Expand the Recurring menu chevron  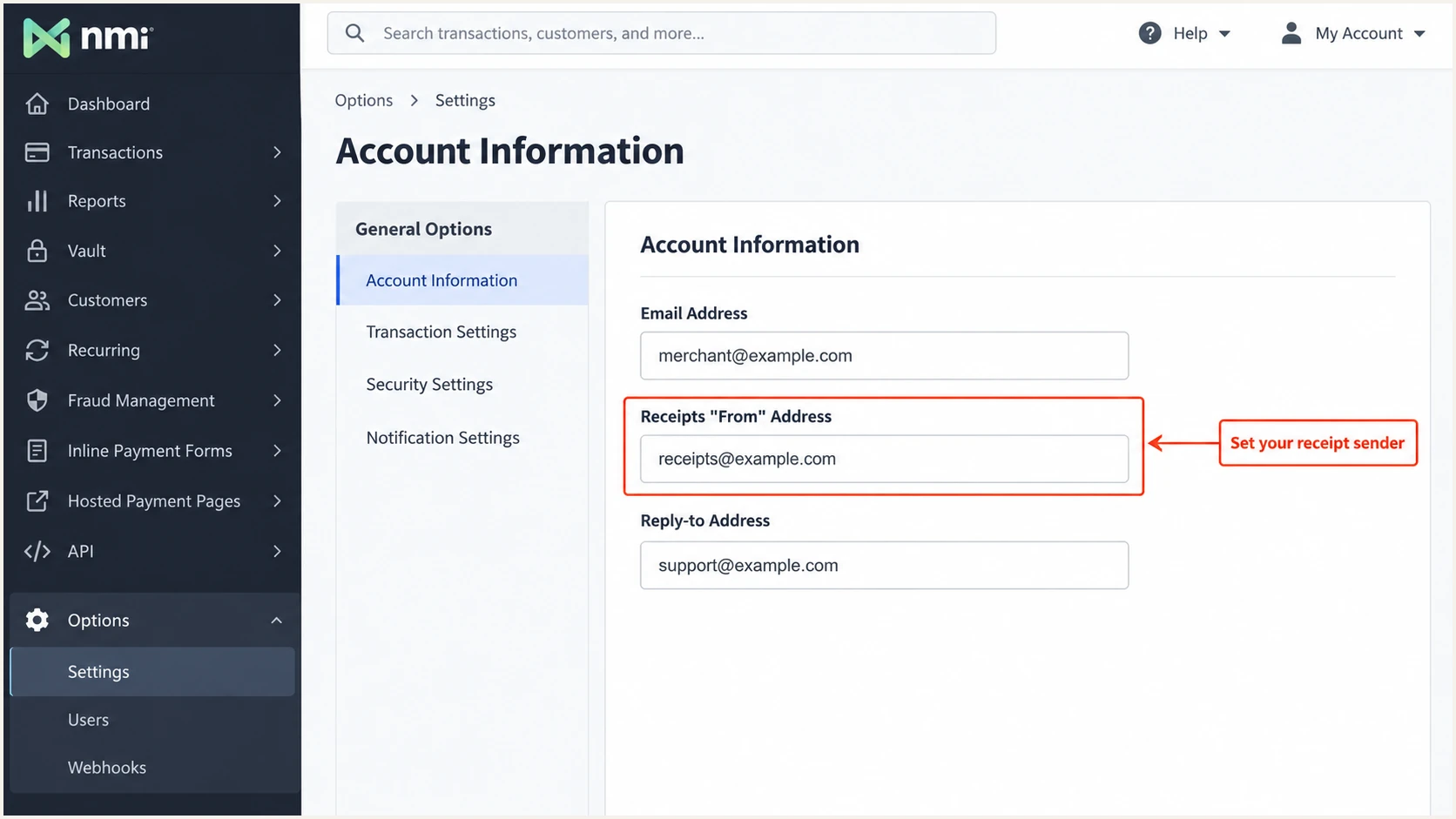277,350
